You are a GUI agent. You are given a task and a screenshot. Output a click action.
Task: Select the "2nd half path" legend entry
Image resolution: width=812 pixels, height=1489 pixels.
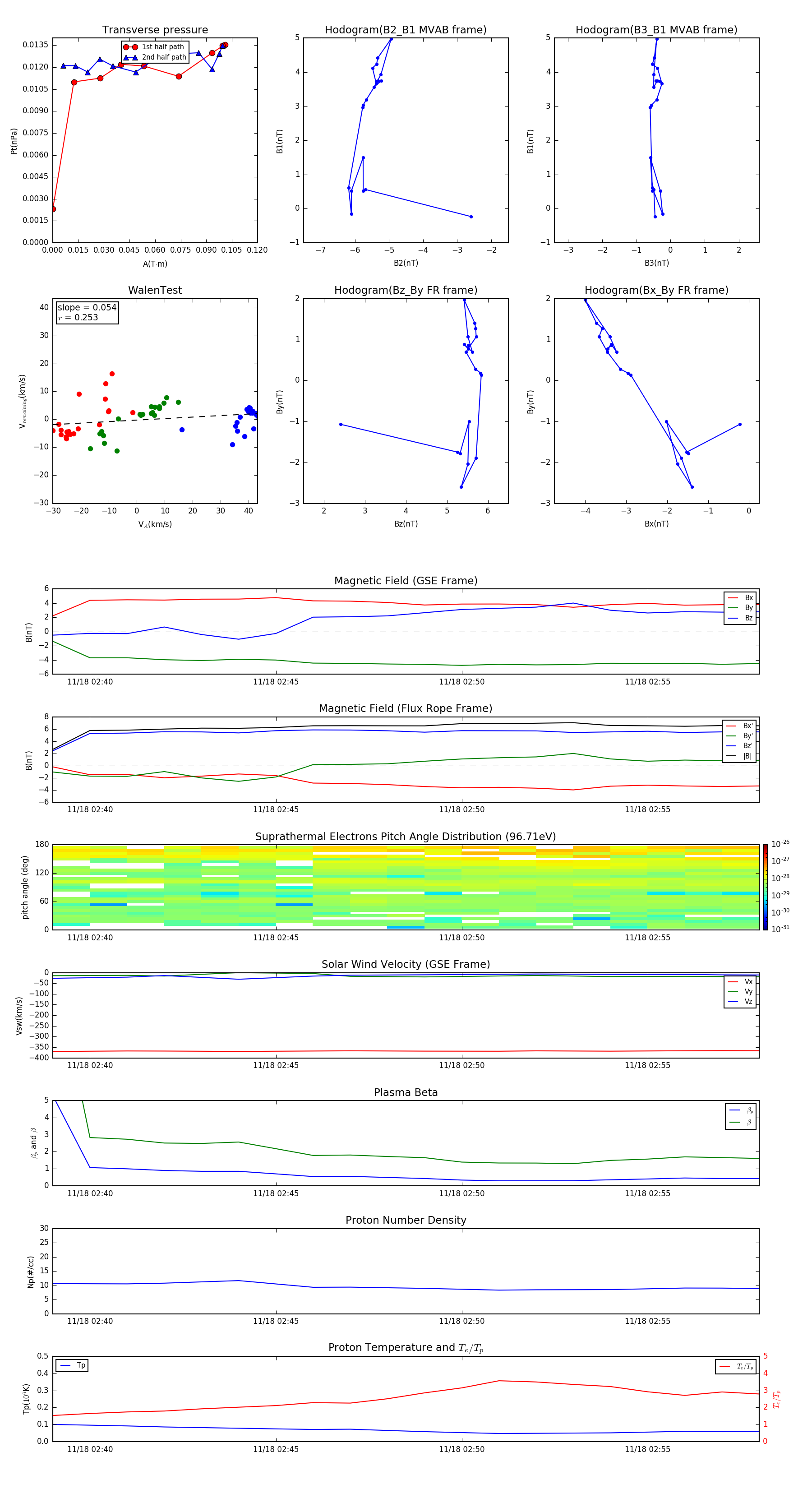click(154, 57)
